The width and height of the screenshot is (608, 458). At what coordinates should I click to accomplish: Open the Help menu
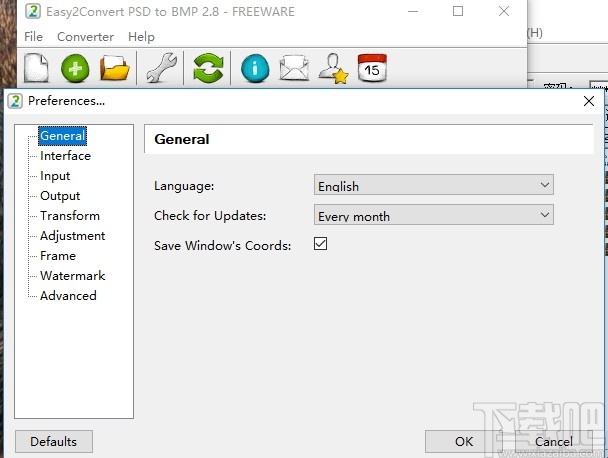(141, 37)
